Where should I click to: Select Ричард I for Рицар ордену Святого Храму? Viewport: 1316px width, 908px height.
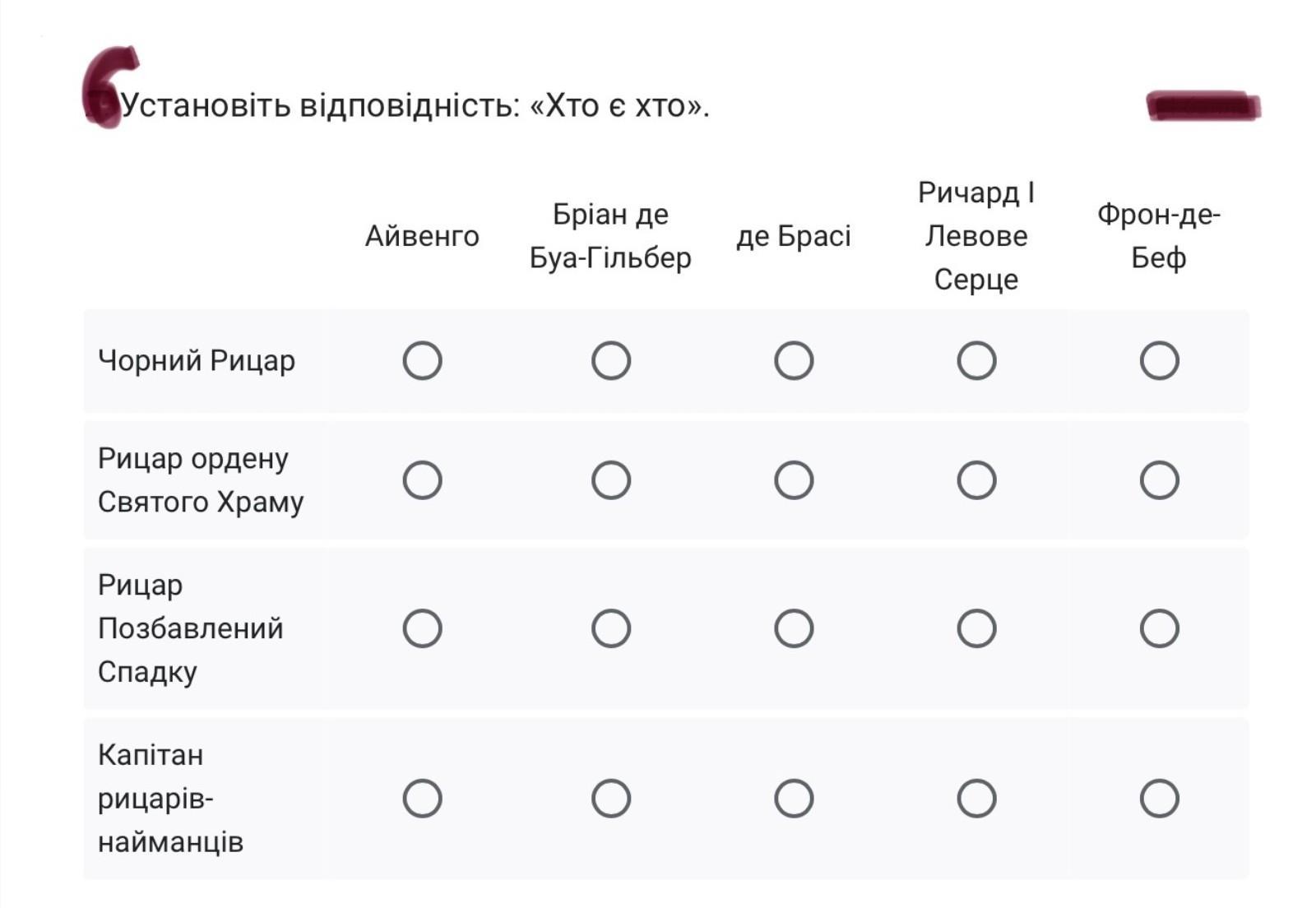tap(976, 479)
